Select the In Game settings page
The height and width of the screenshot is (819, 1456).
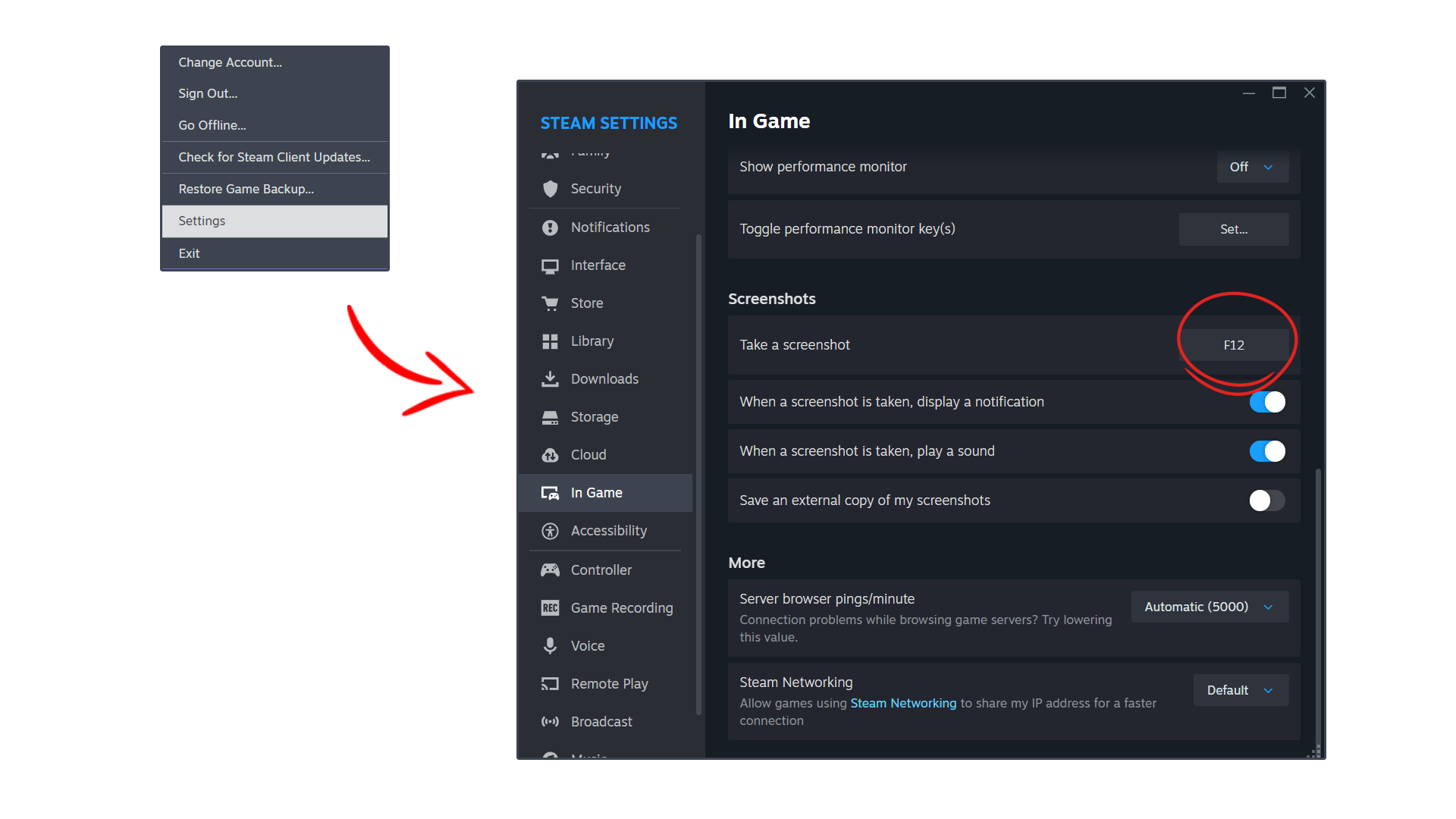coord(605,493)
